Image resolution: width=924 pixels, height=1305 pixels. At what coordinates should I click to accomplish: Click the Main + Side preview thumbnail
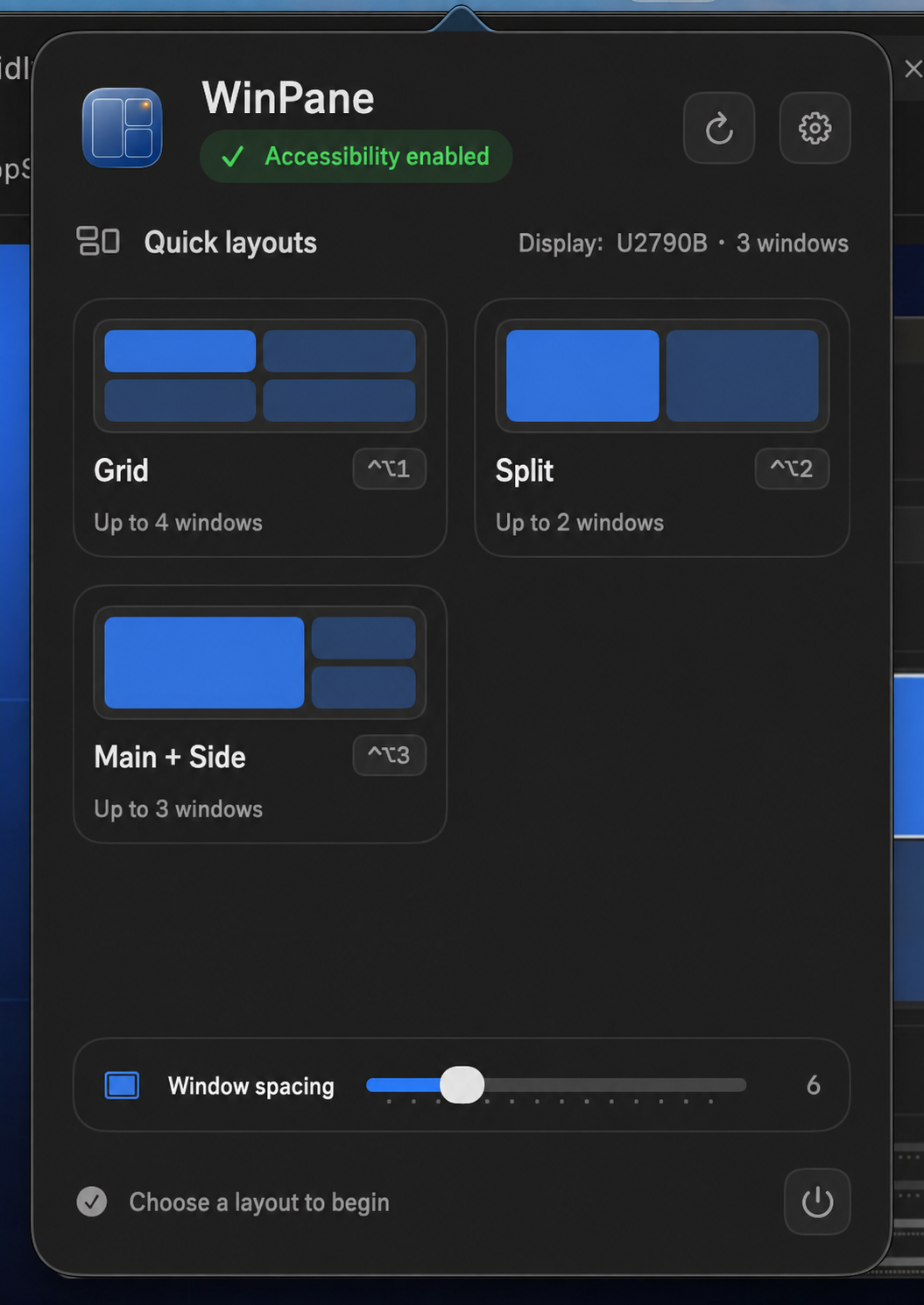tap(260, 662)
